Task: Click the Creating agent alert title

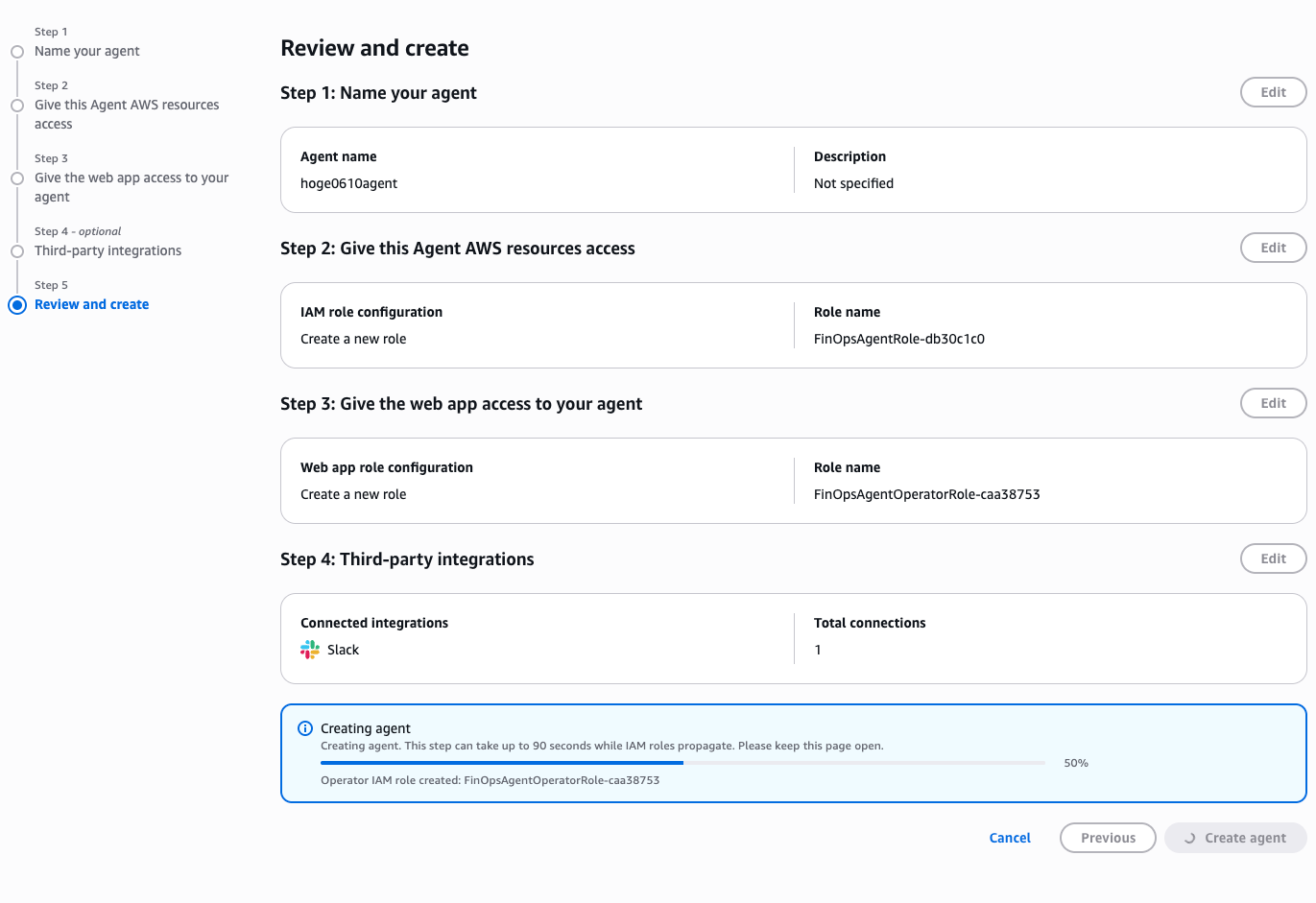Action: tap(366, 728)
